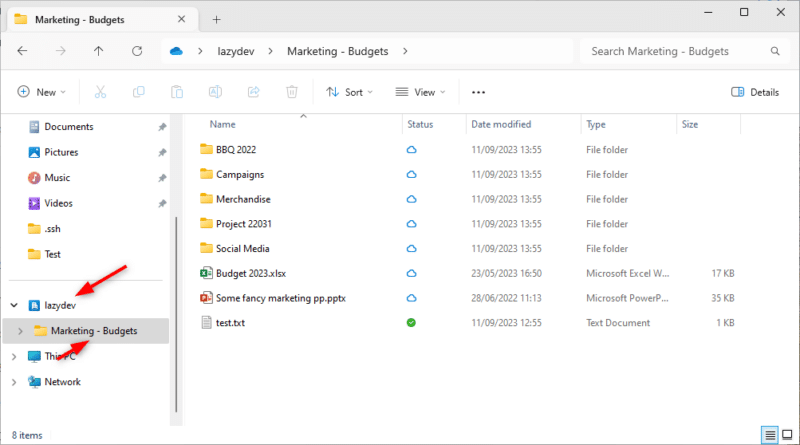Switch to large thumbnails view icon in status bar

[787, 435]
